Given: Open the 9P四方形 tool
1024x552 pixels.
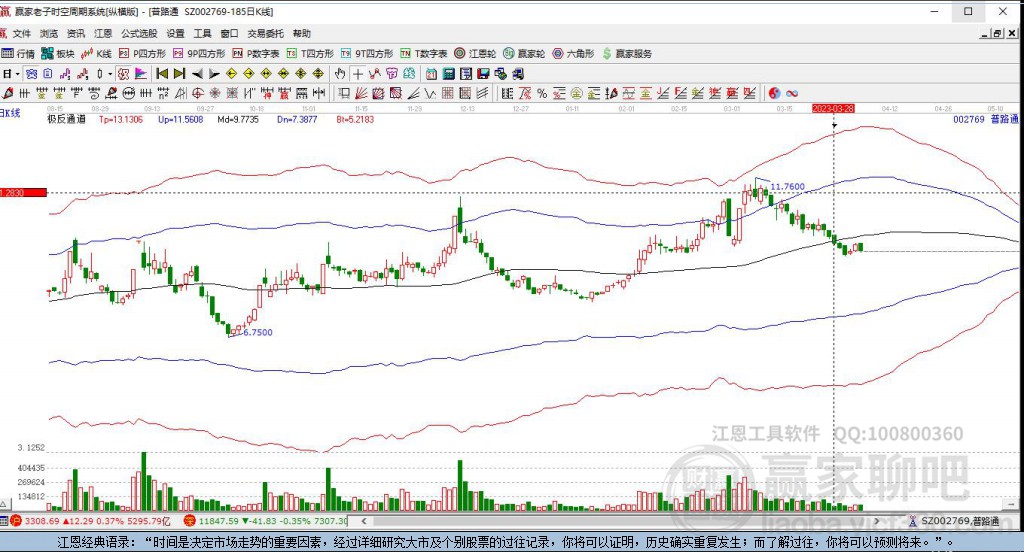Looking at the screenshot, I should [x=199, y=54].
